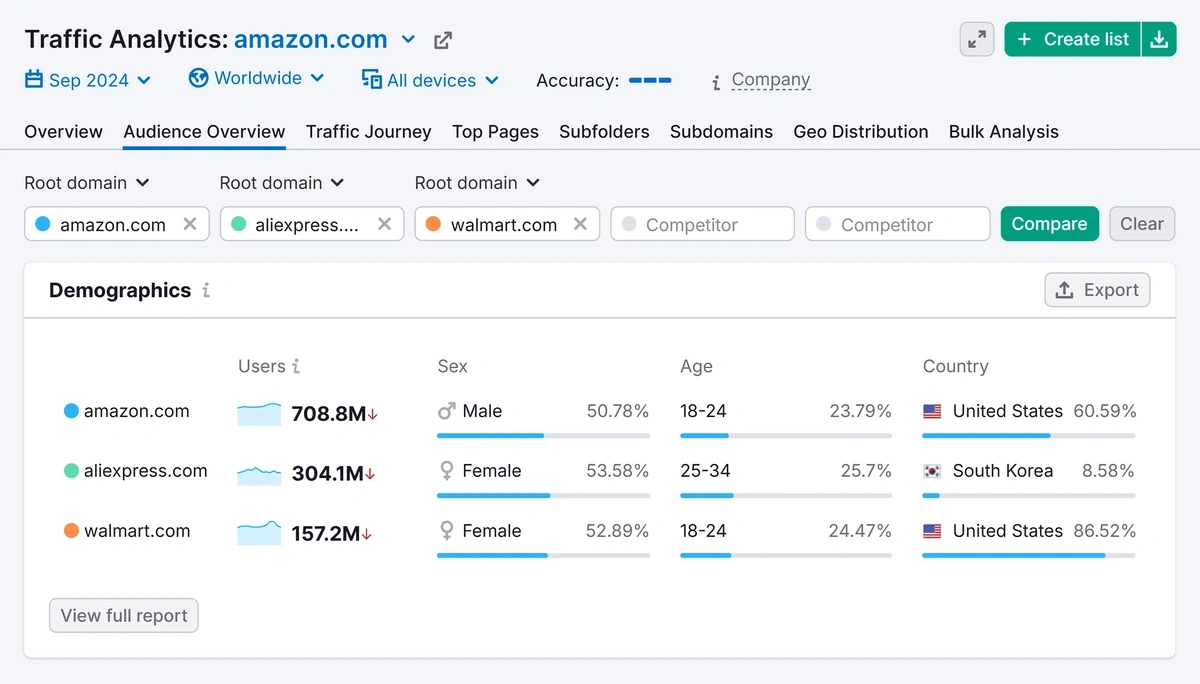Click the amazon.com link in page title
Viewport: 1200px width, 684px height.
(x=310, y=39)
